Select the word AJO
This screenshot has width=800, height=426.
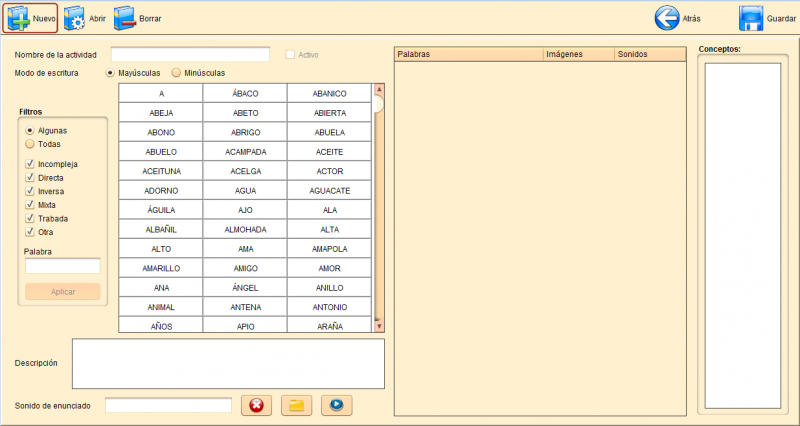[x=245, y=210]
